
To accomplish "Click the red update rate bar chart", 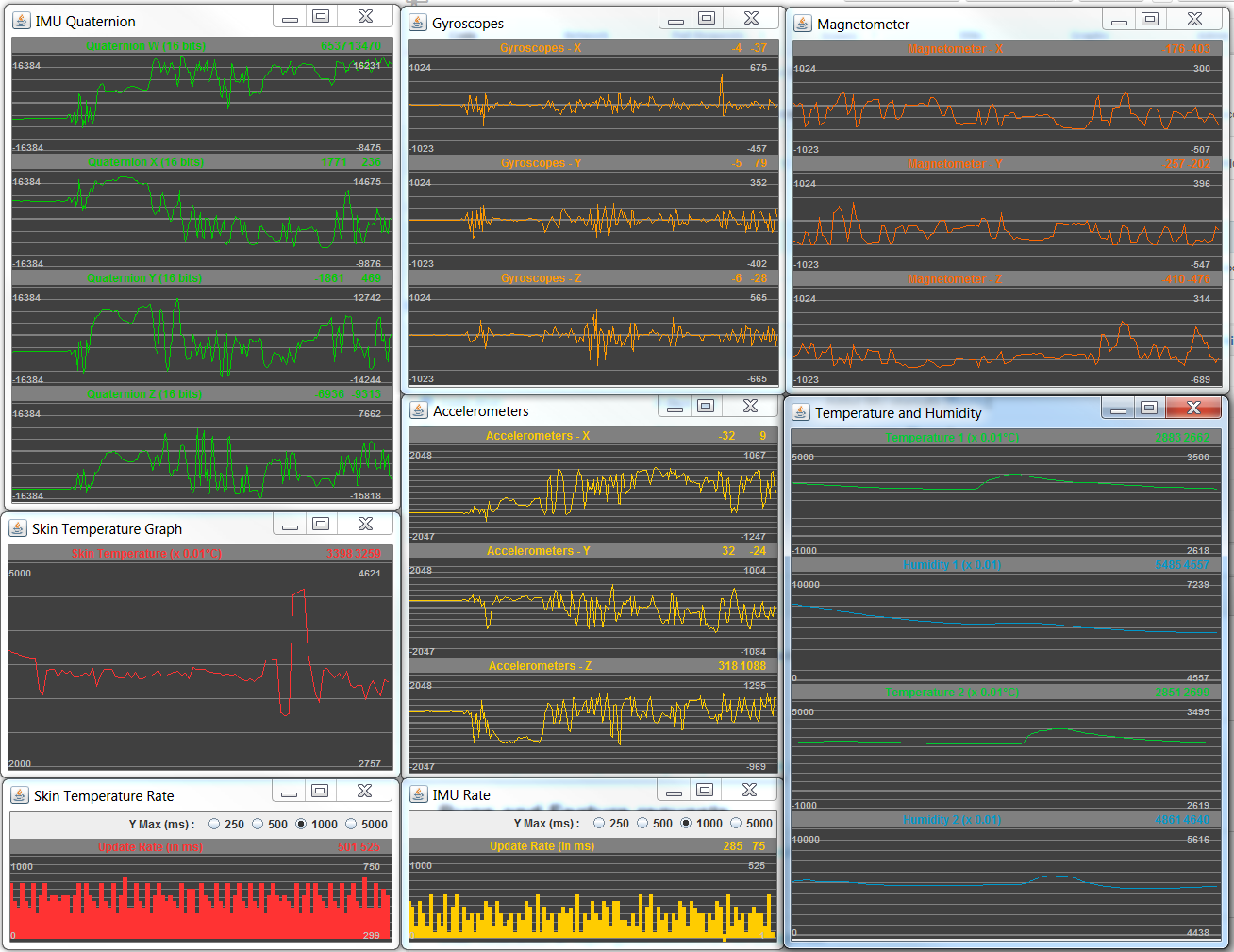I will click(200, 908).
